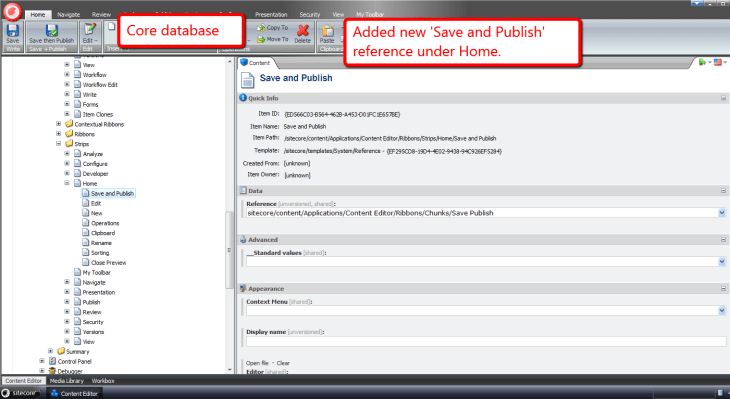Click the Debugger item icon
The width and height of the screenshot is (730, 399).
(x=53, y=371)
